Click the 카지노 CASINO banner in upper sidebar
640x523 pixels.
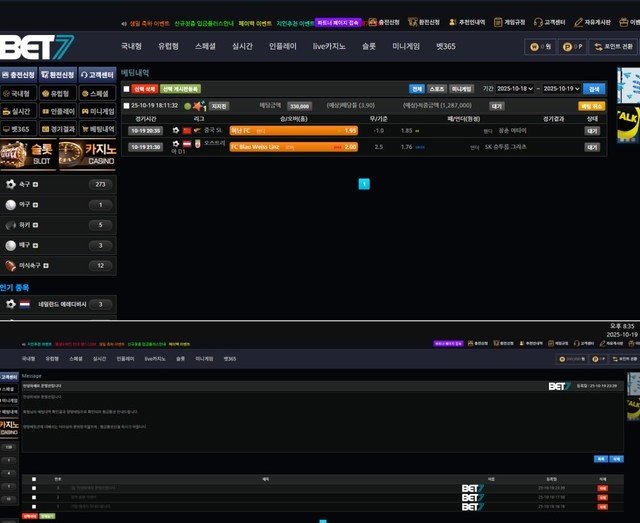[x=87, y=154]
